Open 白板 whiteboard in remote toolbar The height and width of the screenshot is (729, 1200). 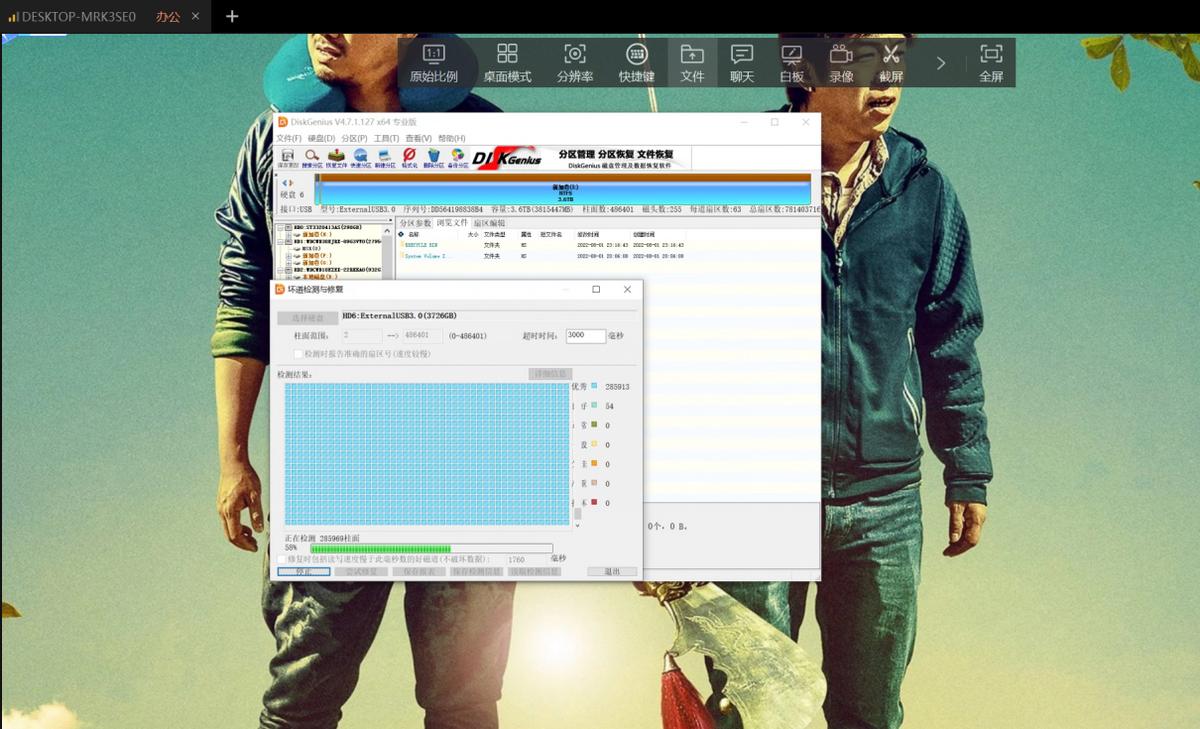pyautogui.click(x=791, y=63)
